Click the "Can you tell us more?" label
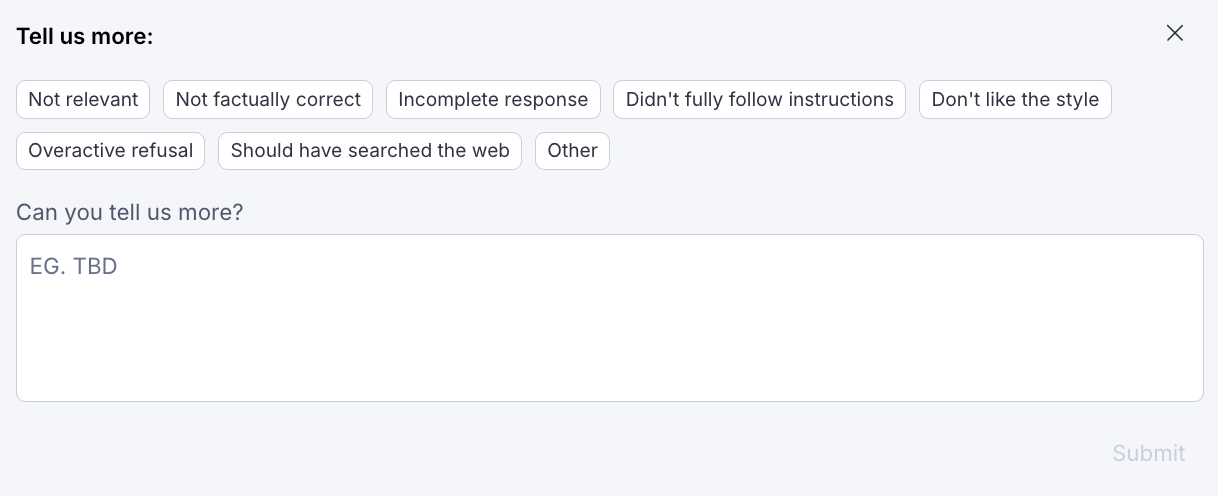 (x=130, y=213)
